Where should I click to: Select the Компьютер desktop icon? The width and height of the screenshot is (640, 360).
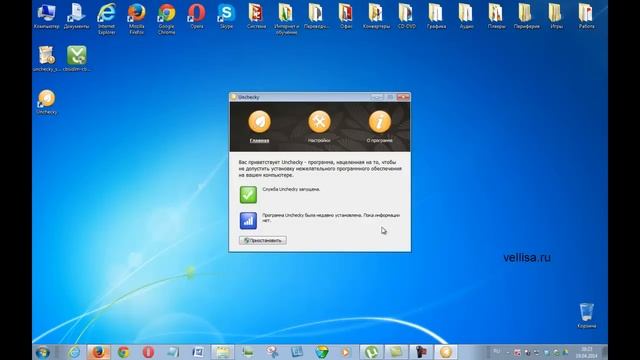point(47,16)
